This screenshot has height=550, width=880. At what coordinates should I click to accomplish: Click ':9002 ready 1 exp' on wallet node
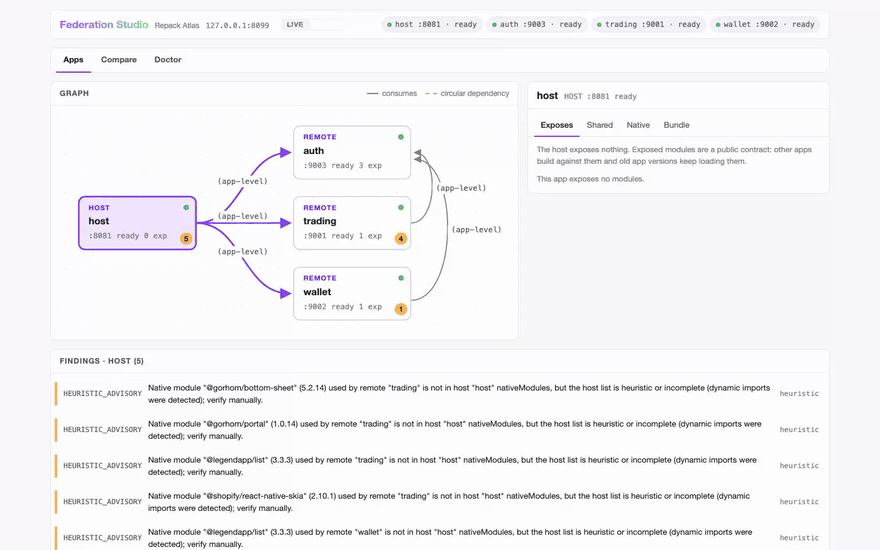point(342,306)
